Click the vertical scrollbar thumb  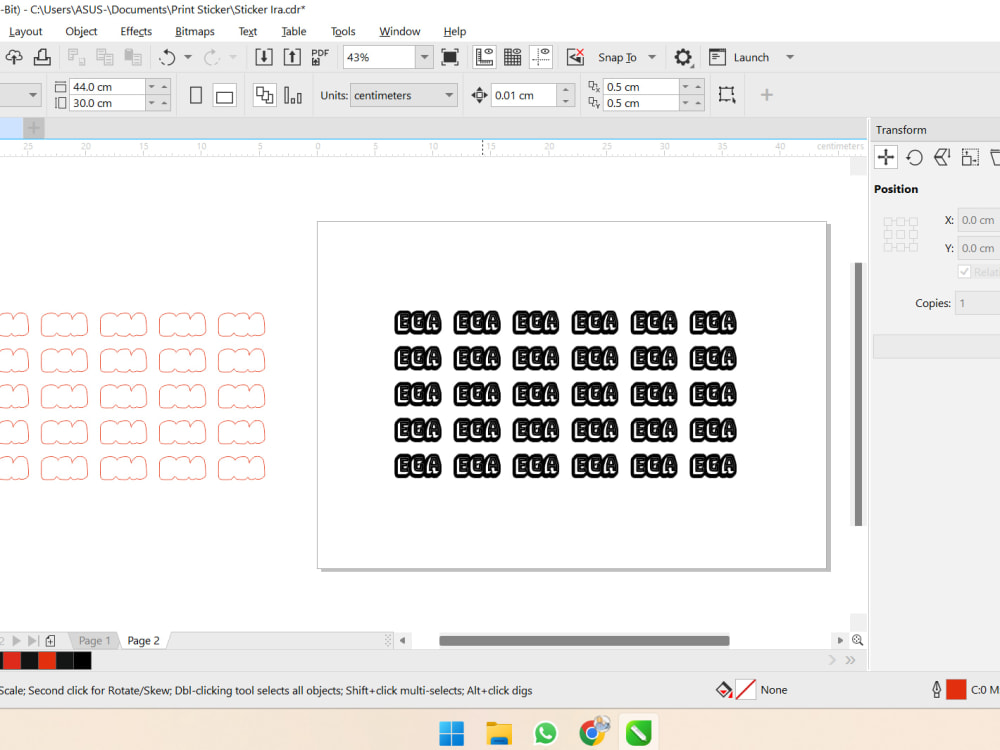pyautogui.click(x=858, y=394)
